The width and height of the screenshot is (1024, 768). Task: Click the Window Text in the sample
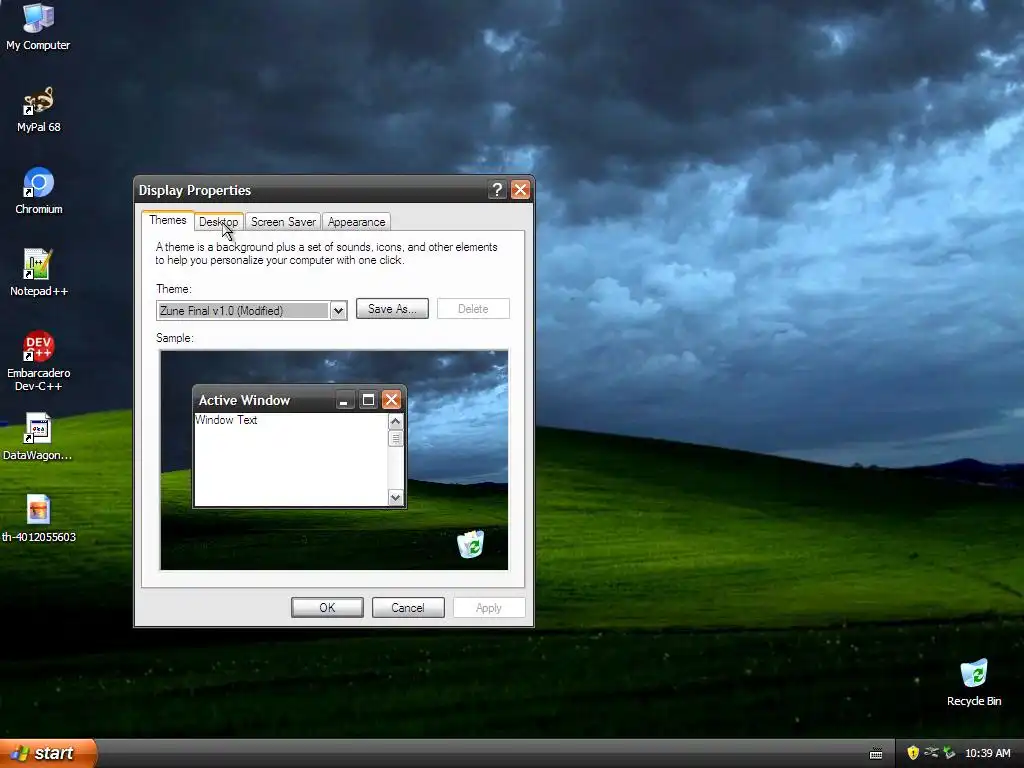[x=226, y=420]
